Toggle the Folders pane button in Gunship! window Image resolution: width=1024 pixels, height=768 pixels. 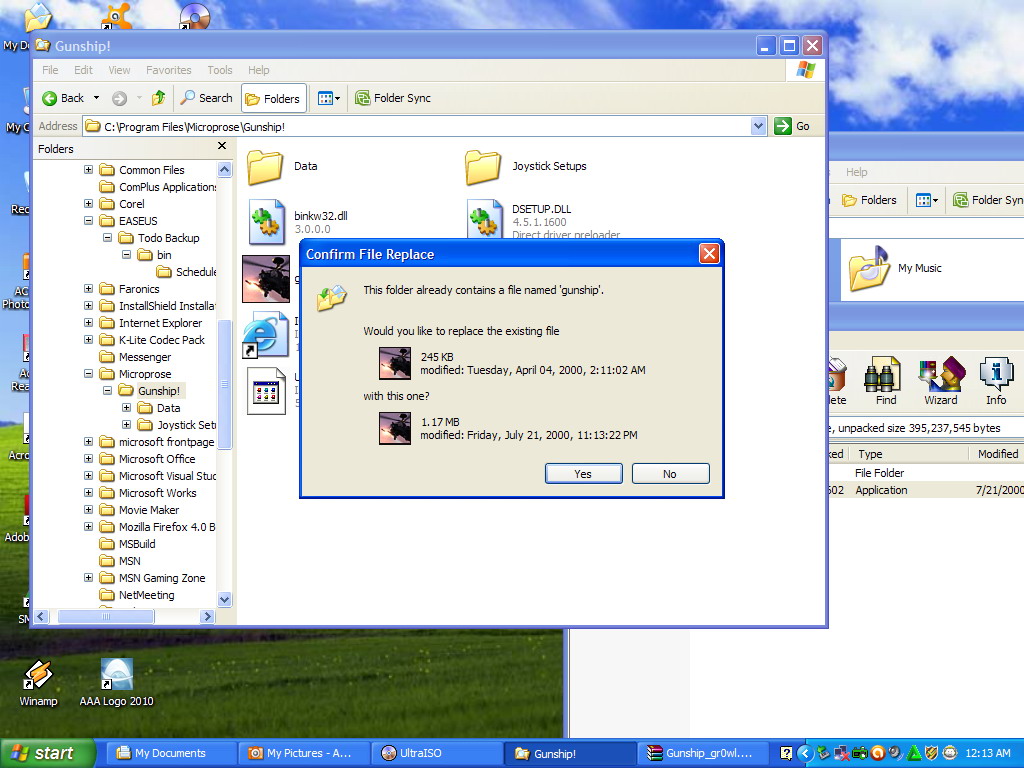272,99
